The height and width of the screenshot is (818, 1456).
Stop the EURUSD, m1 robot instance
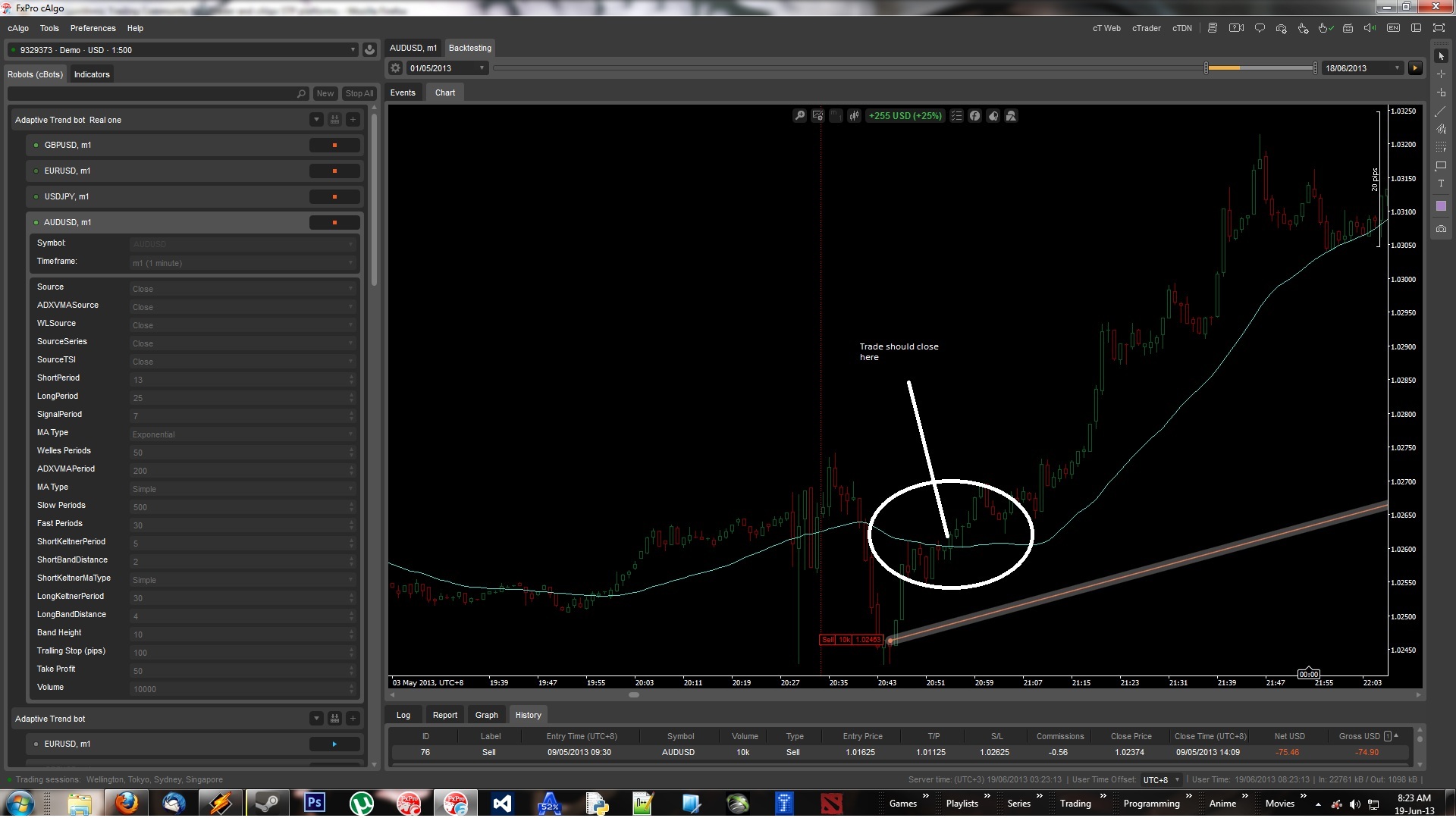334,171
